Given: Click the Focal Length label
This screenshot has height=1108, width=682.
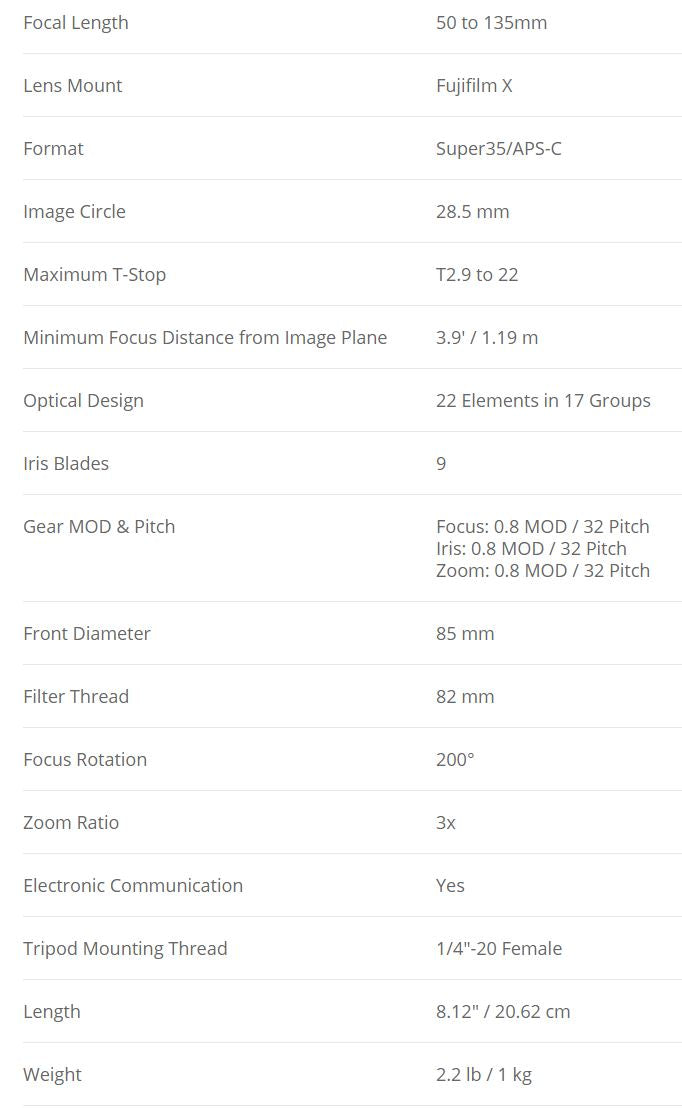Looking at the screenshot, I should click(x=76, y=23).
